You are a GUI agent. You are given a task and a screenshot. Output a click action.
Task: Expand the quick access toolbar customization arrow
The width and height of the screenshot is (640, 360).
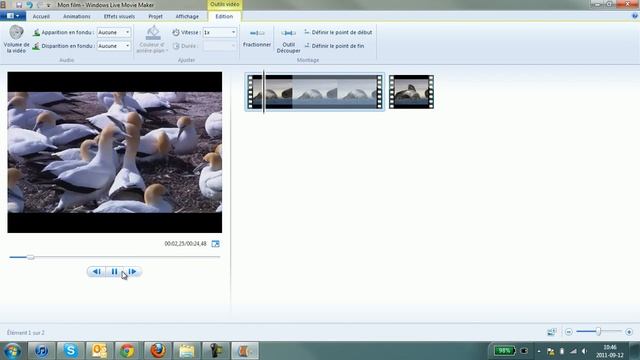(49, 5)
